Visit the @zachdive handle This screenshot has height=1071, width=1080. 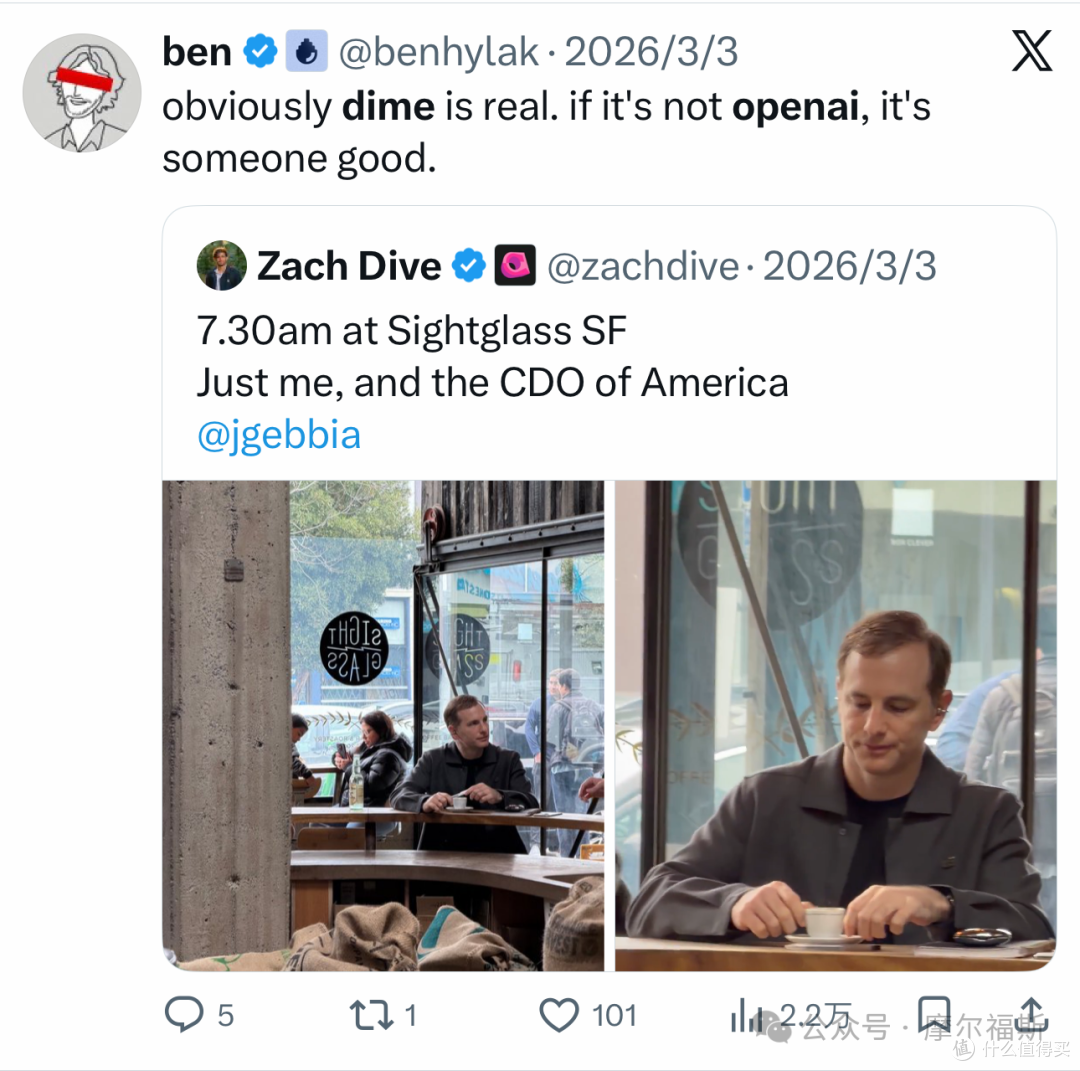pyautogui.click(x=643, y=267)
